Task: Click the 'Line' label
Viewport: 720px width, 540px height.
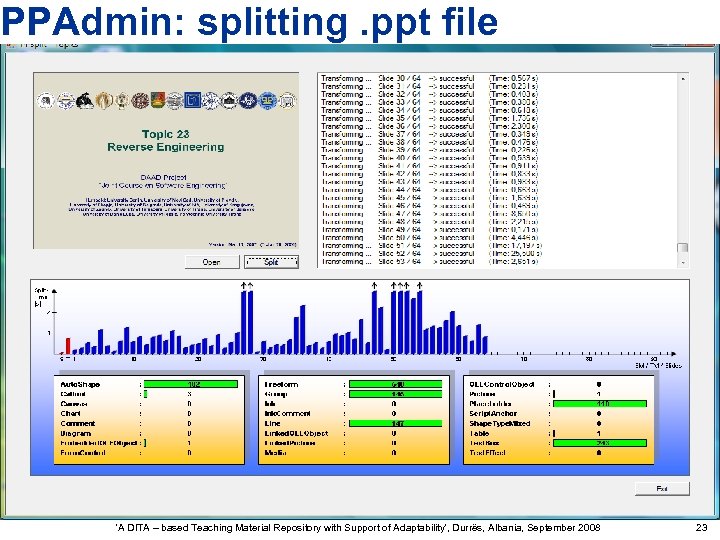Action: (272, 423)
